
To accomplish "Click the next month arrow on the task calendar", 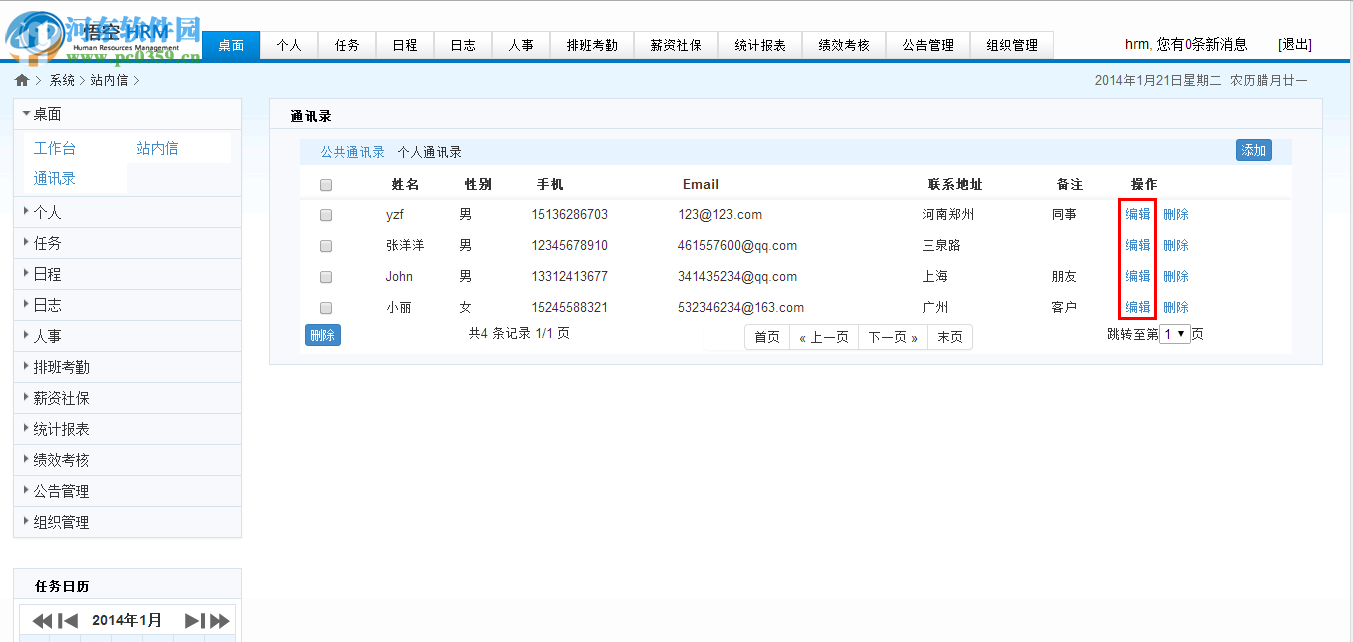I will (x=193, y=619).
